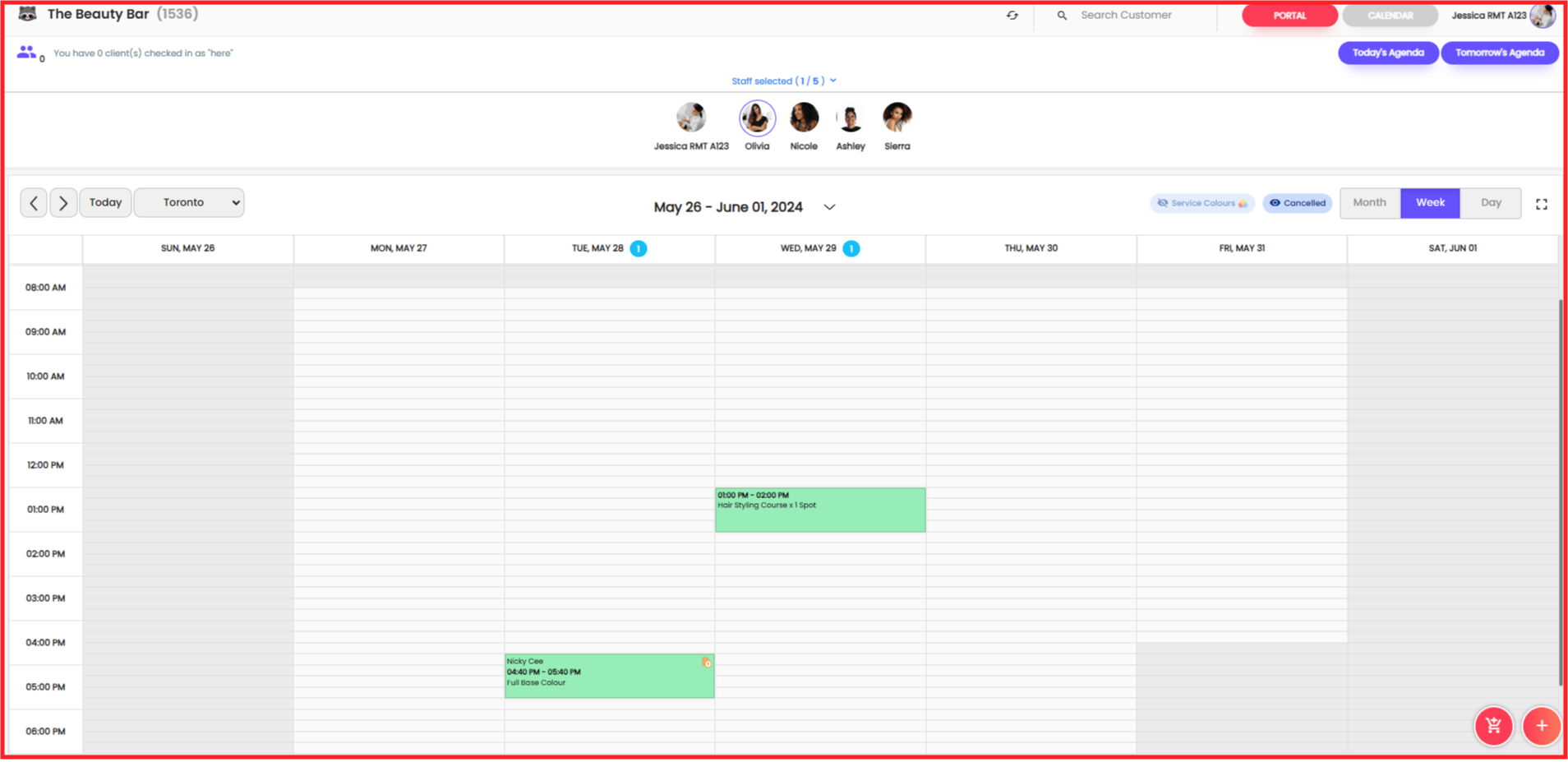Click the CALENDAR button

click(1390, 16)
